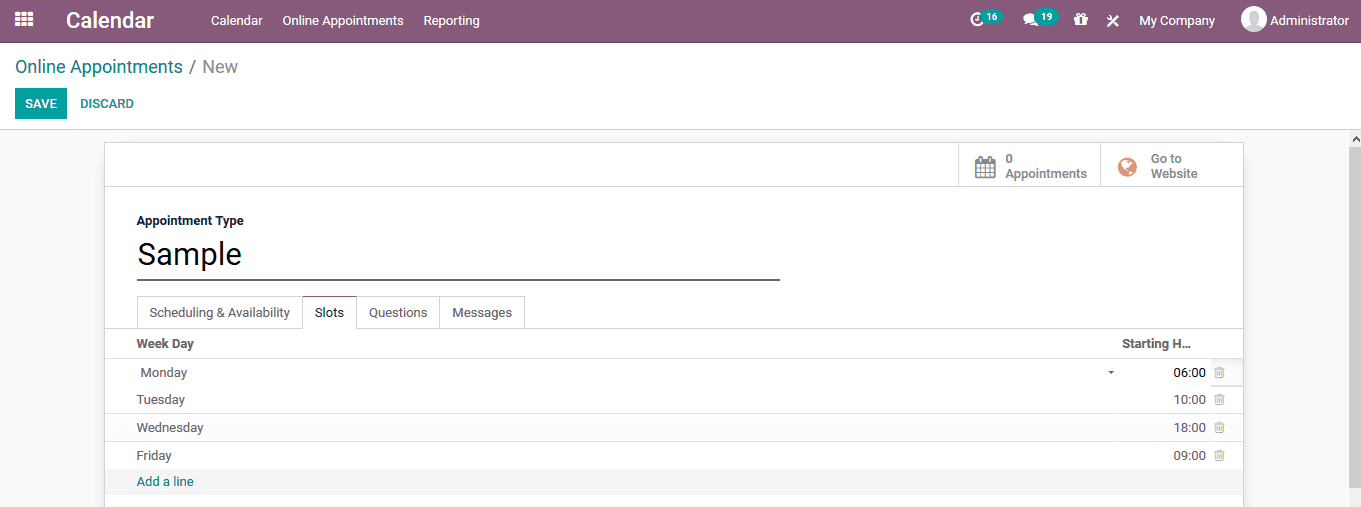Click the Administrator avatar image
This screenshot has width=1361, height=507.
point(1253,20)
